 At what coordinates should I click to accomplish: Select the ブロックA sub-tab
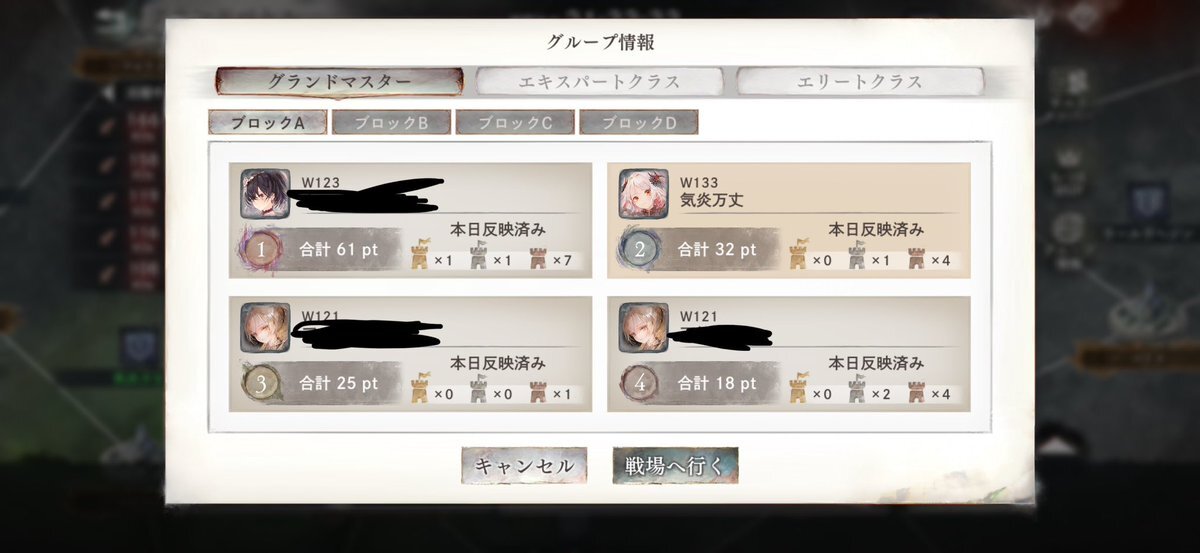(x=268, y=123)
